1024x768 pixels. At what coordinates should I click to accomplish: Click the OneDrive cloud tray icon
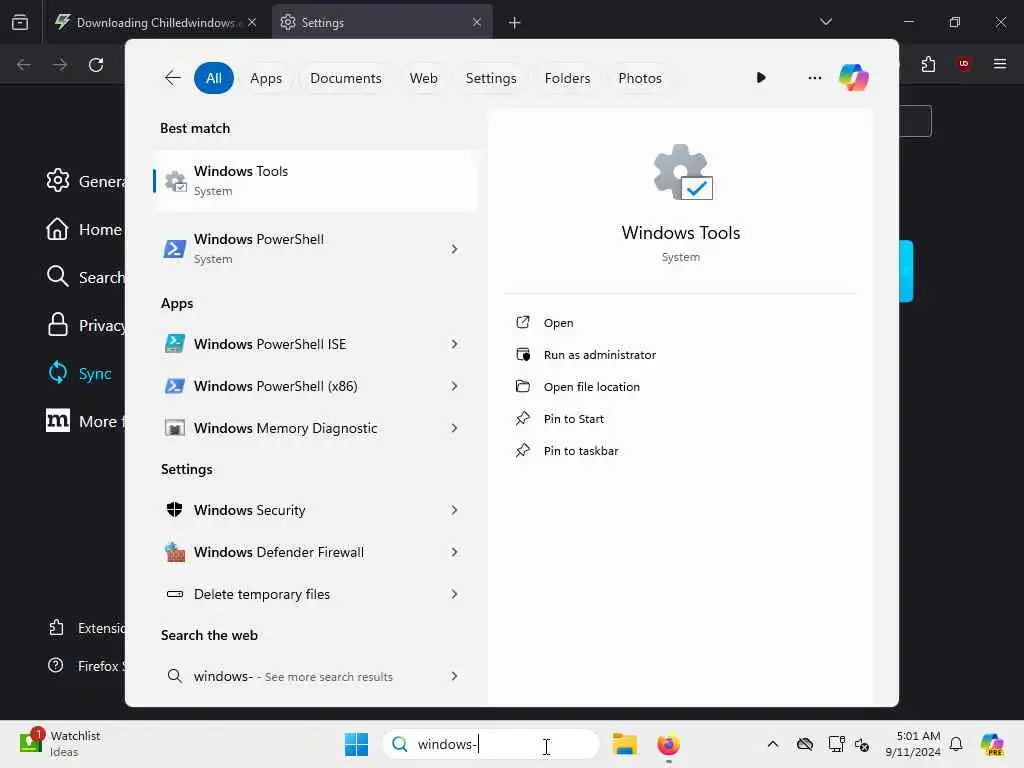[805, 744]
